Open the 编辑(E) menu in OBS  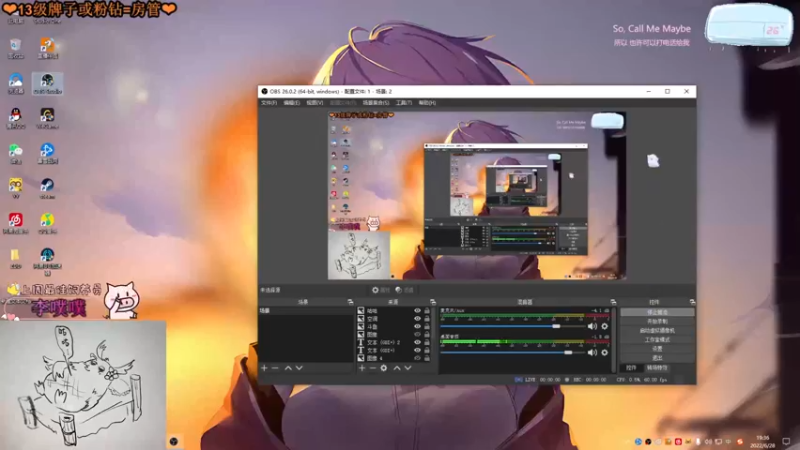point(292,103)
